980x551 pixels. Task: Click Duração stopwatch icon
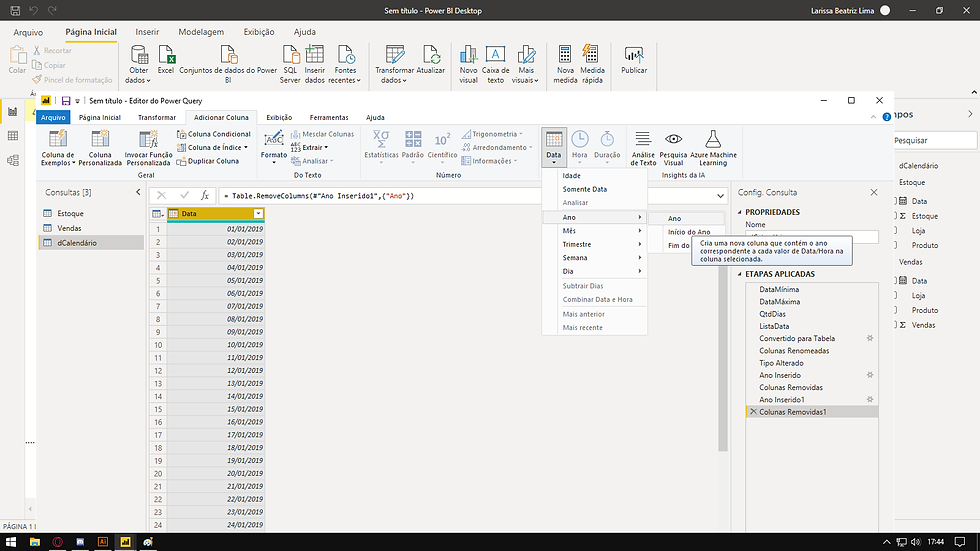click(607, 139)
